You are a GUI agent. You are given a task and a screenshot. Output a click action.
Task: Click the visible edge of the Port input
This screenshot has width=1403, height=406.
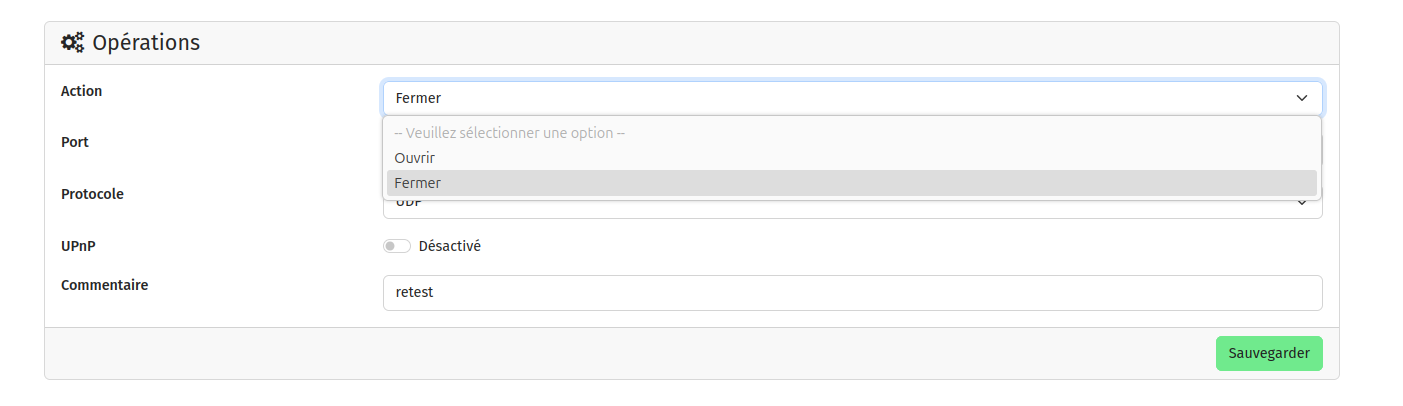coord(1322,150)
